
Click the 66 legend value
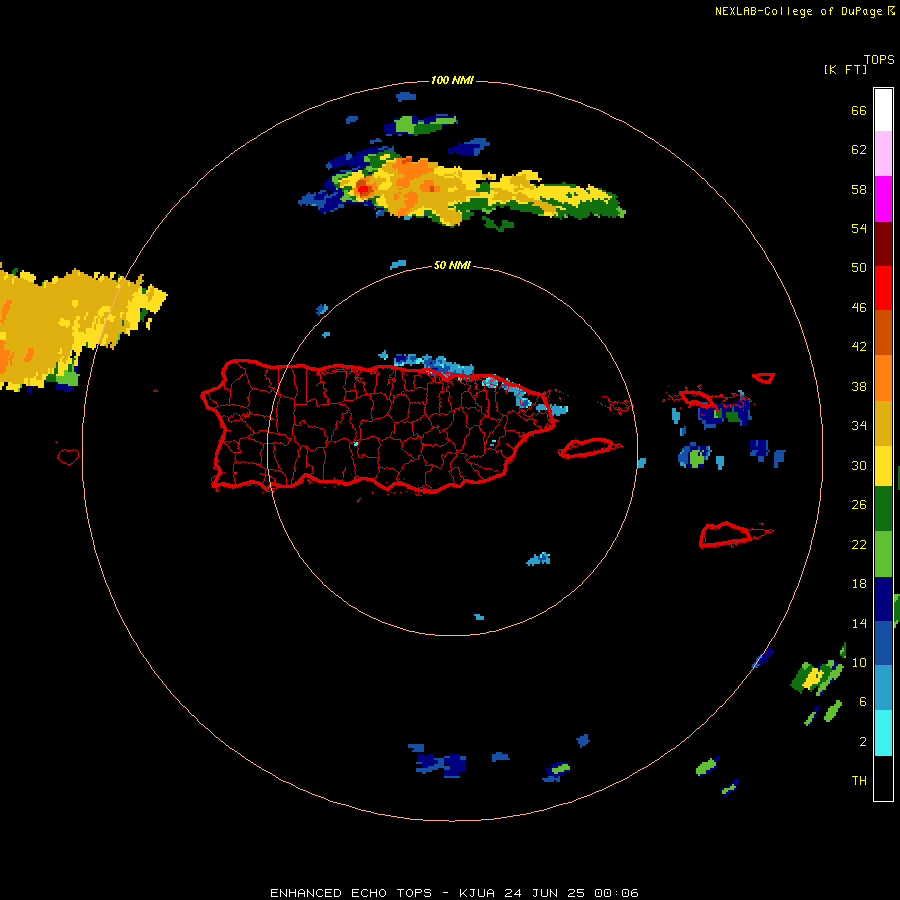(x=859, y=110)
